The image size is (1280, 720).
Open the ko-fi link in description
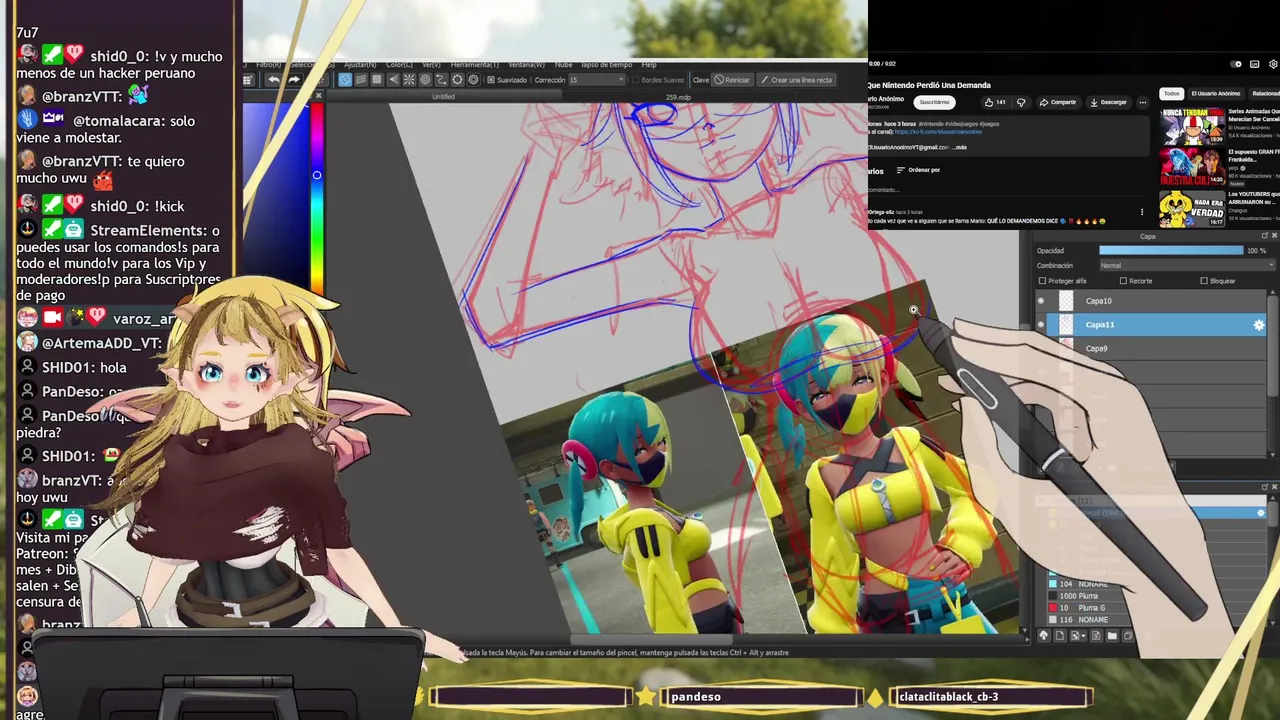[938, 132]
